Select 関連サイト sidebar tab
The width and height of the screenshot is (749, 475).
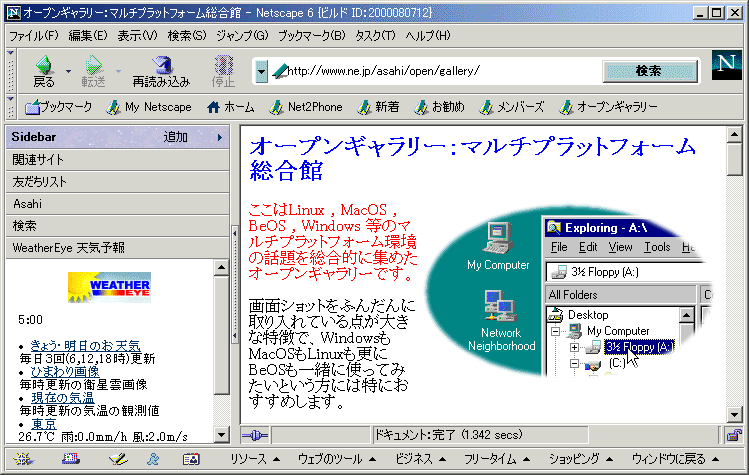click(118, 160)
